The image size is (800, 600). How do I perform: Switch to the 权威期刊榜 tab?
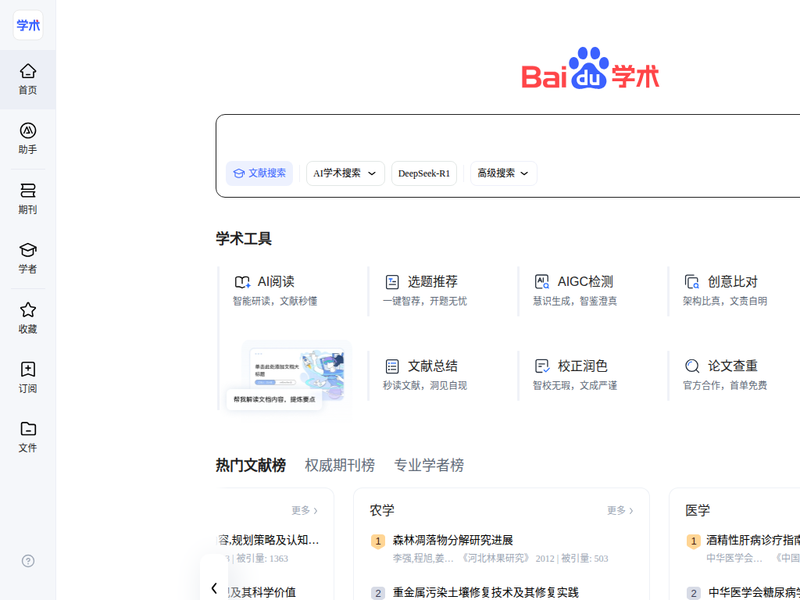coord(340,465)
